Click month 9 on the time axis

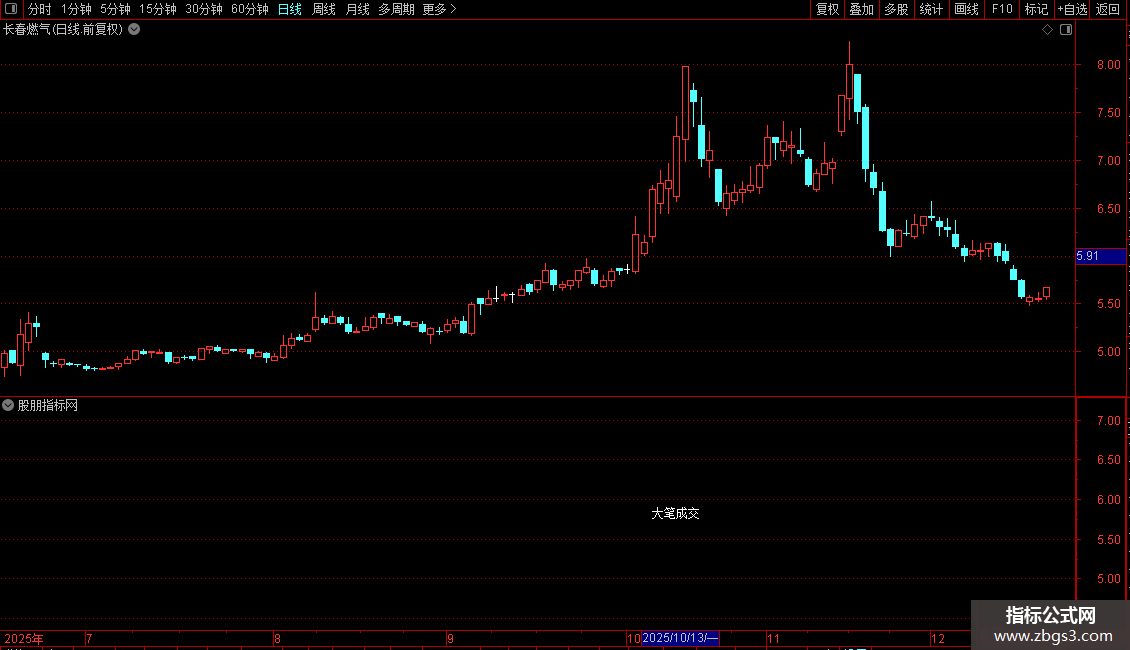450,638
